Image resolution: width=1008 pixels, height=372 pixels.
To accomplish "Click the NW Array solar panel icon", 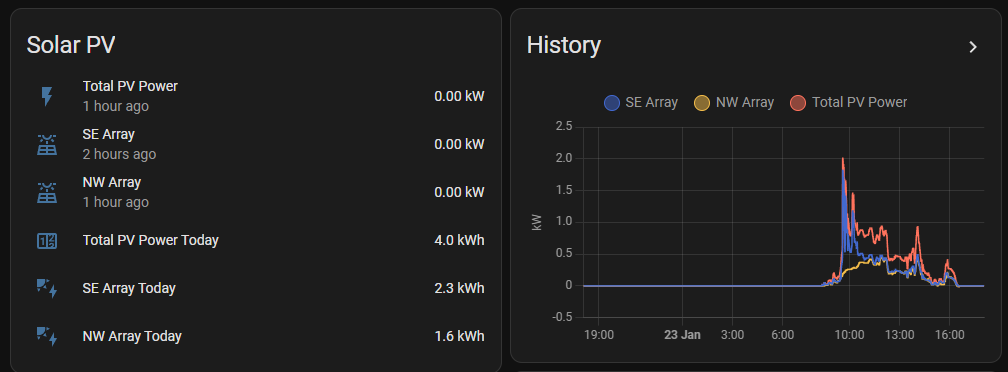I will 47,193.
